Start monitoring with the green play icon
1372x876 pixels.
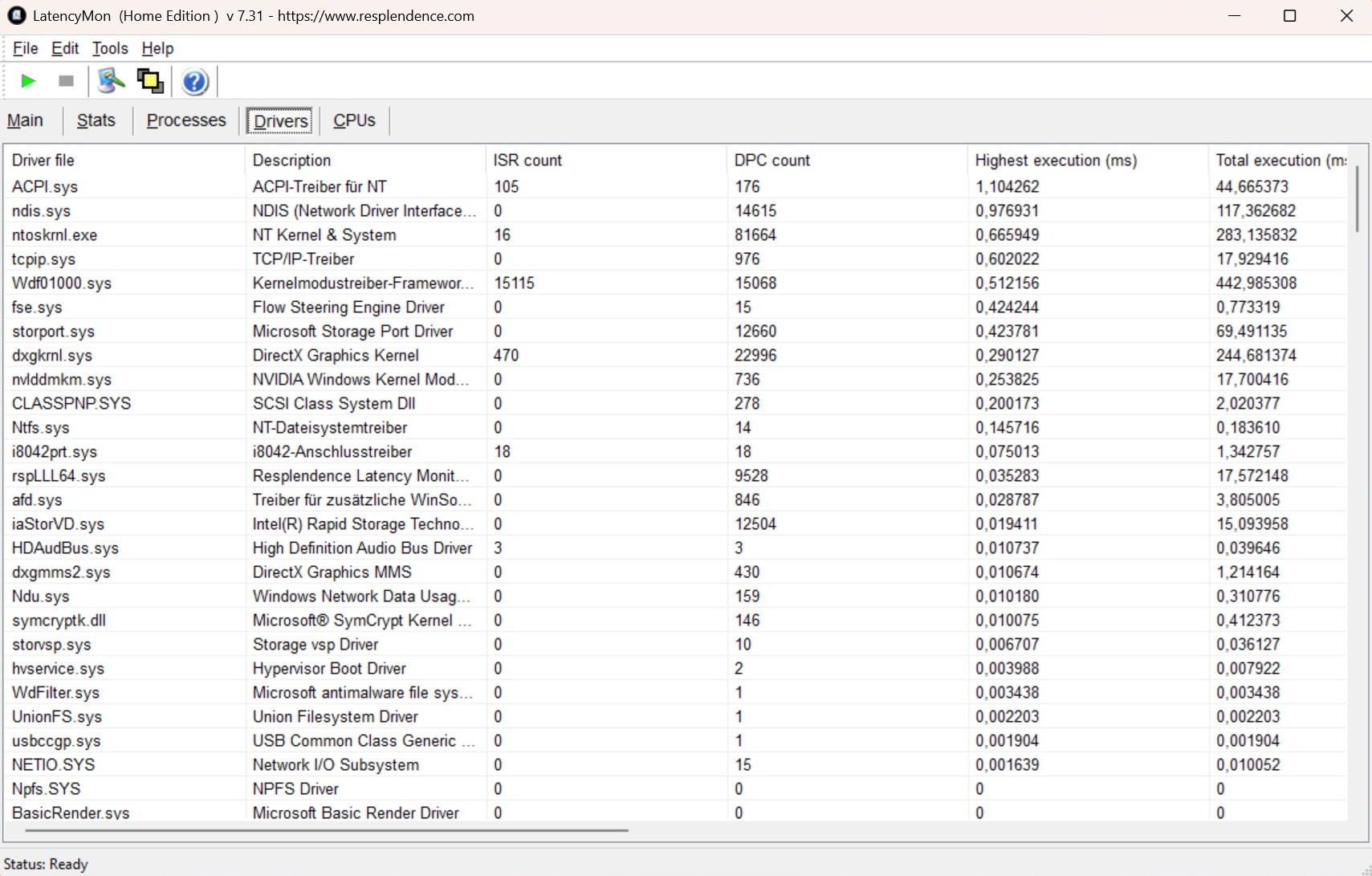27,81
